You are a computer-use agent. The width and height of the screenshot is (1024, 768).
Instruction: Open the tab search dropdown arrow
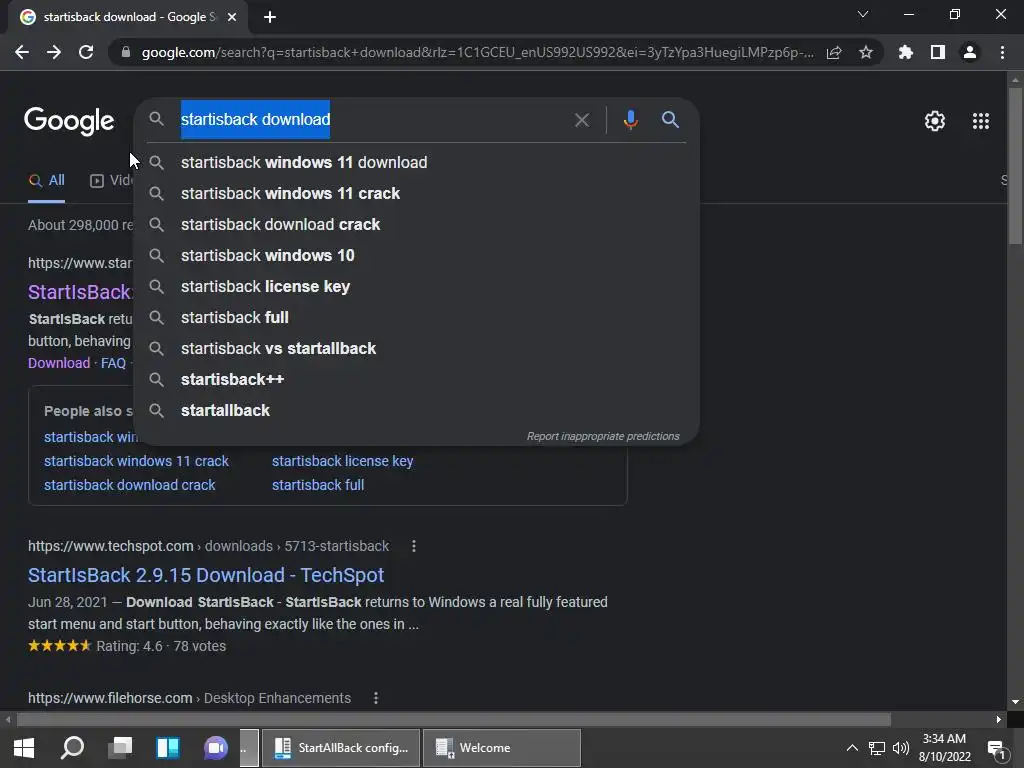[x=863, y=14]
